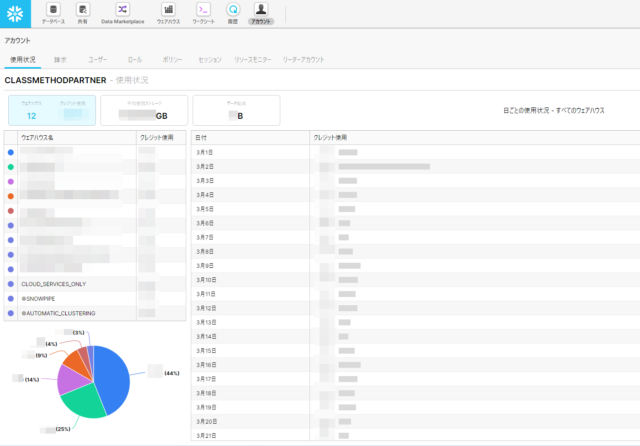
Task: Switch to the 請求 tab
Action: pyautogui.click(x=60, y=60)
